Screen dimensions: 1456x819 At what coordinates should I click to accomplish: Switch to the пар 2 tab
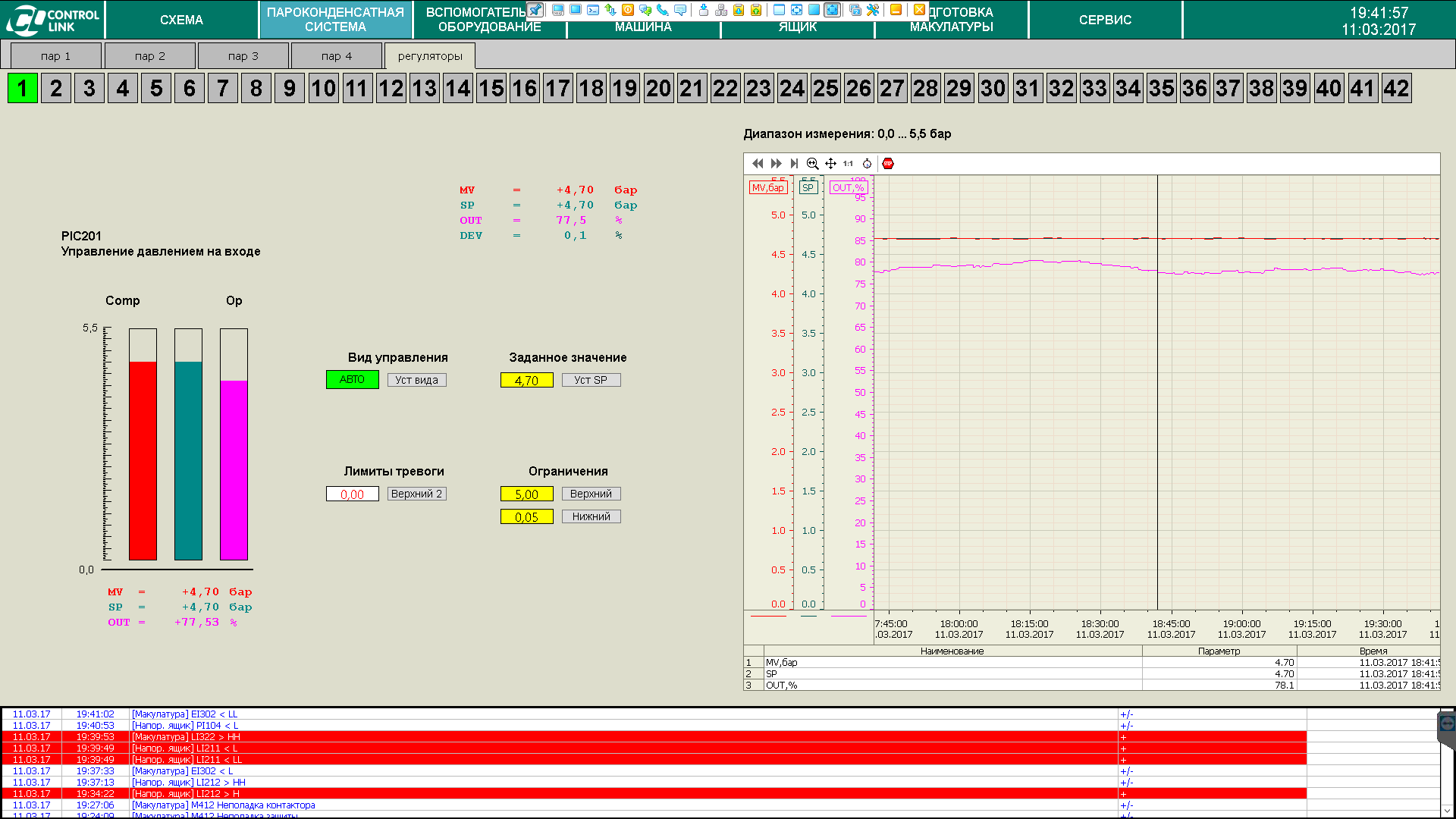[149, 55]
